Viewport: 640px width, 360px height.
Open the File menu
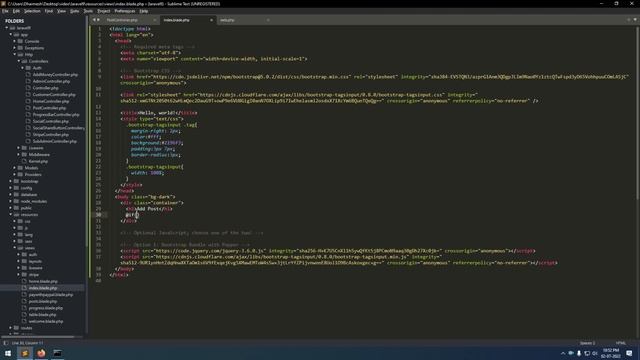(x=5, y=11)
